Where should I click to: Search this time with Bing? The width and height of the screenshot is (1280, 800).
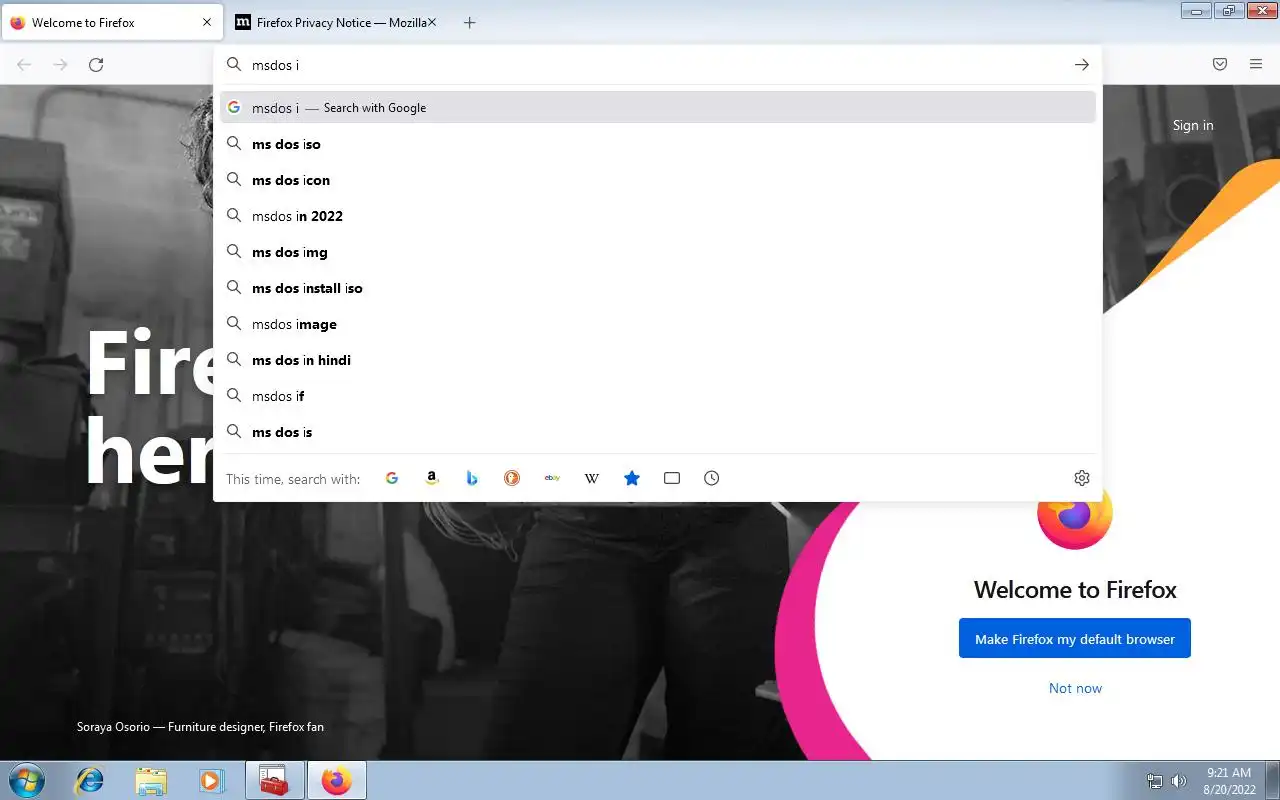point(472,478)
